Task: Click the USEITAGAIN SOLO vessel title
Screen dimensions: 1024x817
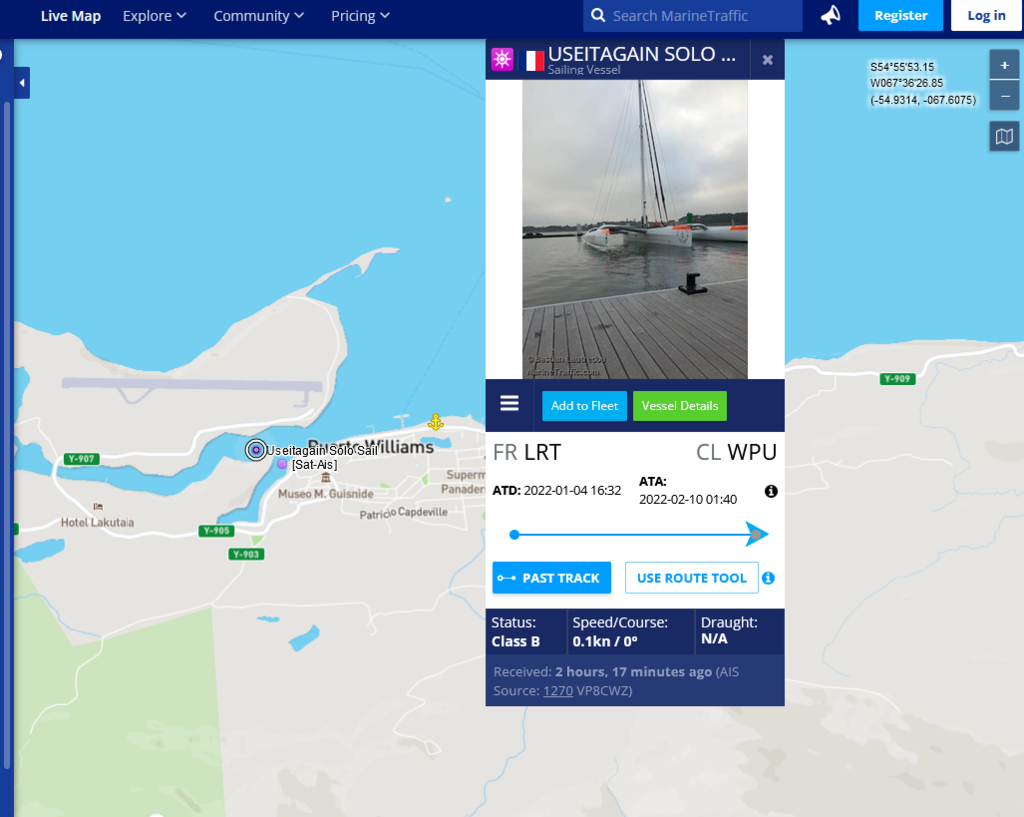Action: pos(642,54)
